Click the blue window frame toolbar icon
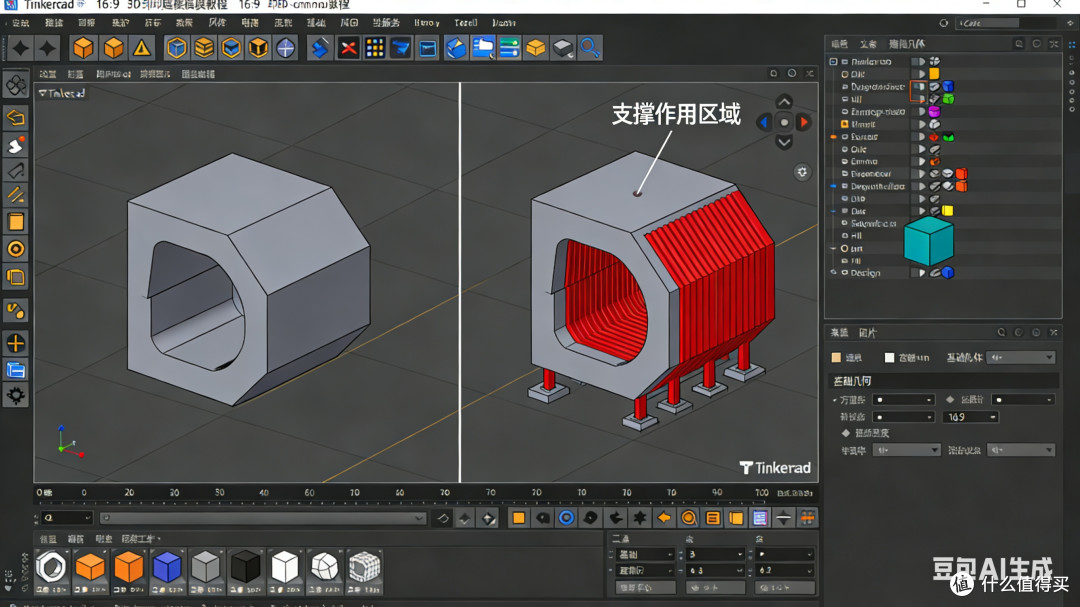This screenshot has width=1080, height=607. pos(428,48)
